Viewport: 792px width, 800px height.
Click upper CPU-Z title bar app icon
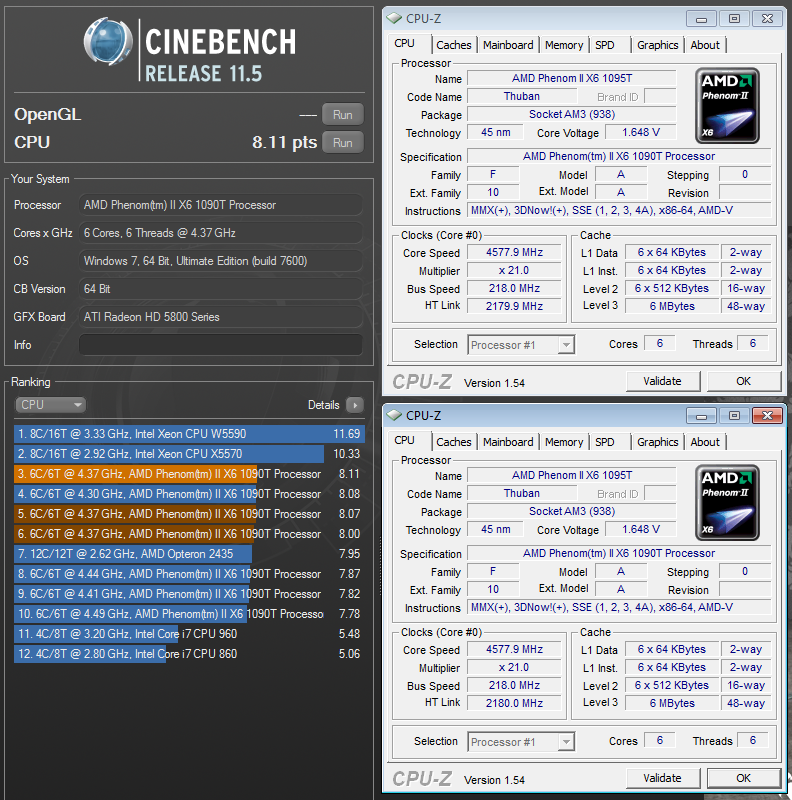pos(394,18)
